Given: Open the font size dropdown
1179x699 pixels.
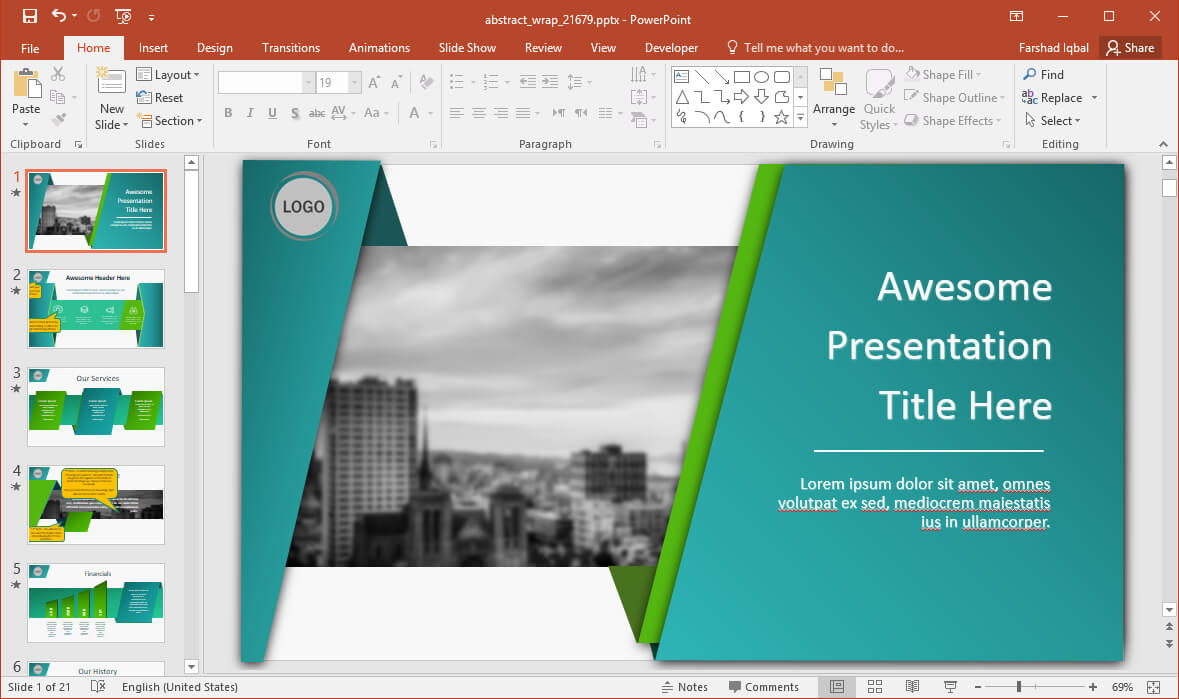Looking at the screenshot, I should click(354, 81).
